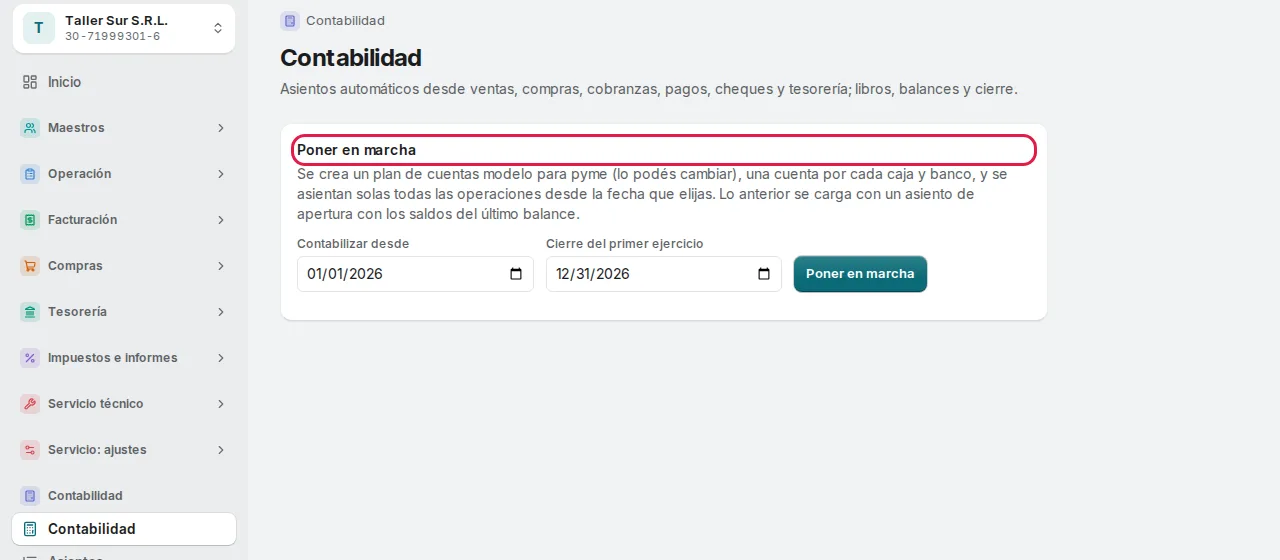Open the calendar picker in Contabilizar desde field
Viewport: 1280px width, 560px height.
pyautogui.click(x=516, y=274)
